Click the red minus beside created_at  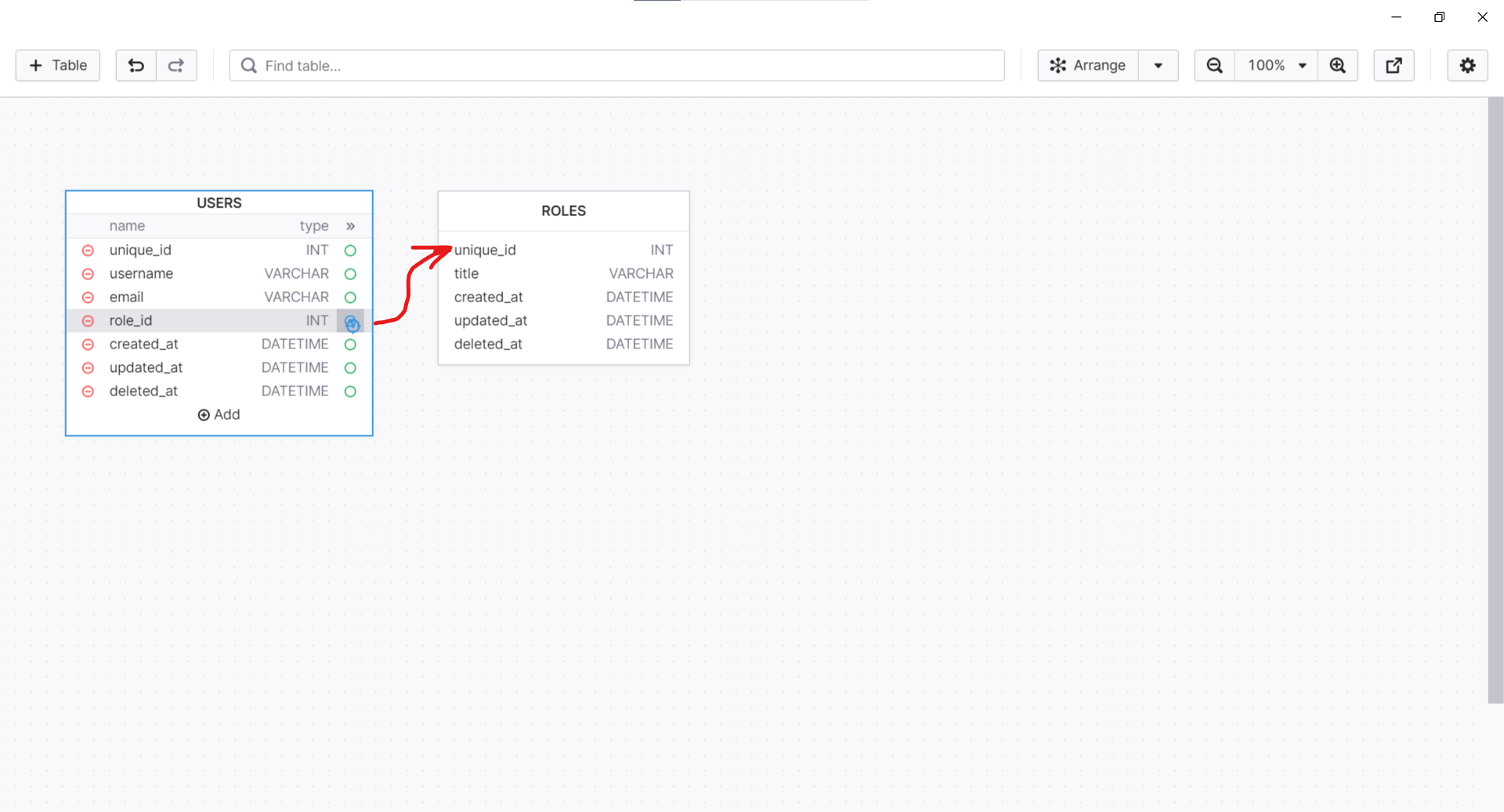point(88,345)
